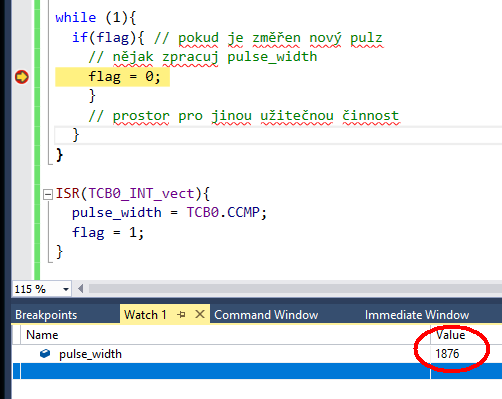Click the TCB0.CCMP expression in code

pyautogui.click(x=223, y=212)
